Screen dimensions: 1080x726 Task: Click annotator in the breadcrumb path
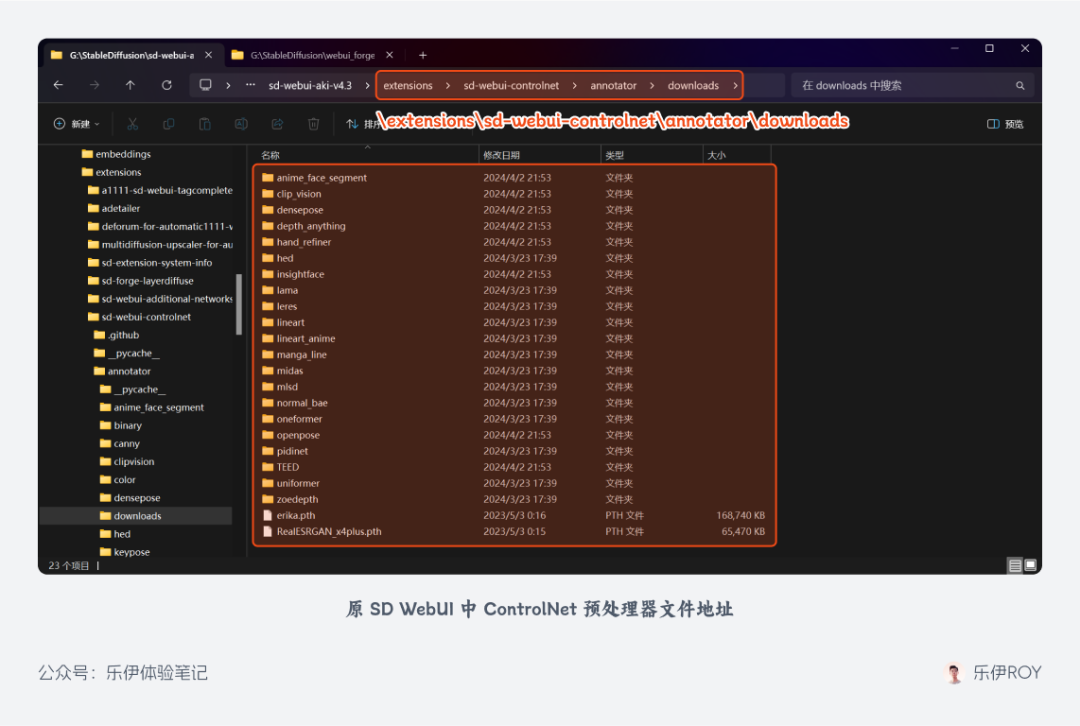[613, 85]
